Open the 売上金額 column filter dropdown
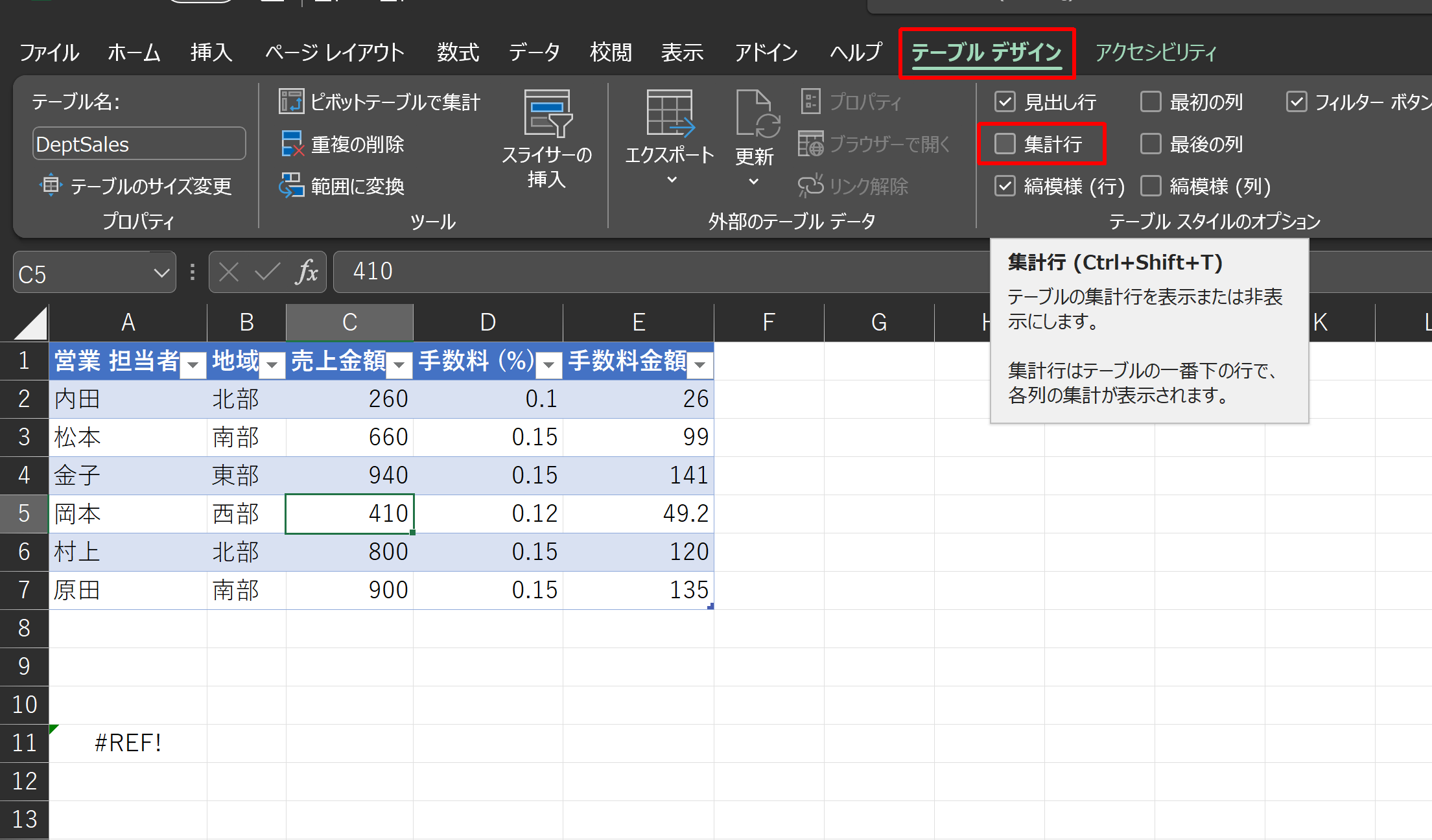The image size is (1432, 840). [399, 365]
